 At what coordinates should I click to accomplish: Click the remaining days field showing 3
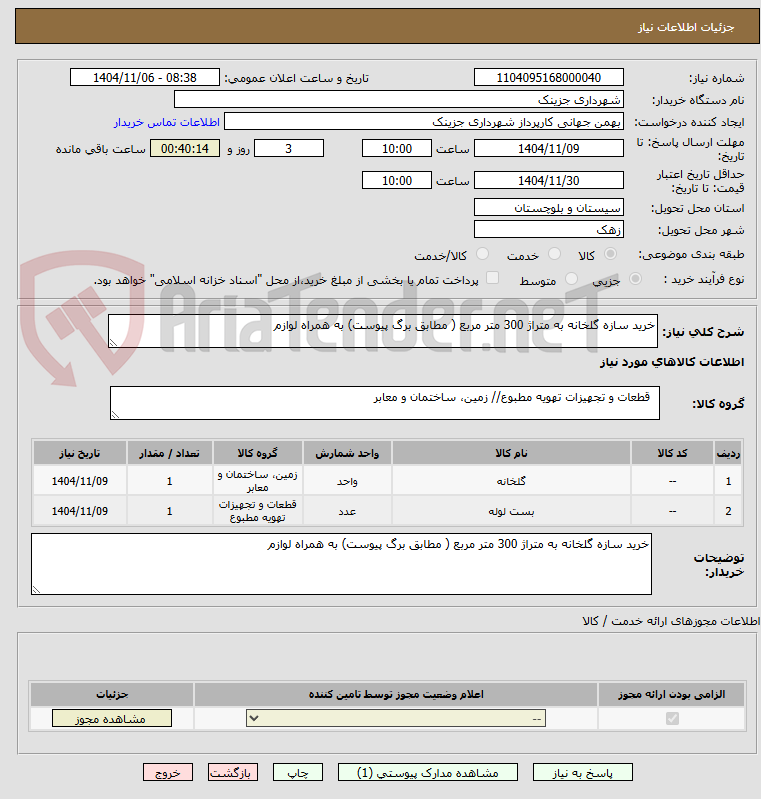coord(288,148)
